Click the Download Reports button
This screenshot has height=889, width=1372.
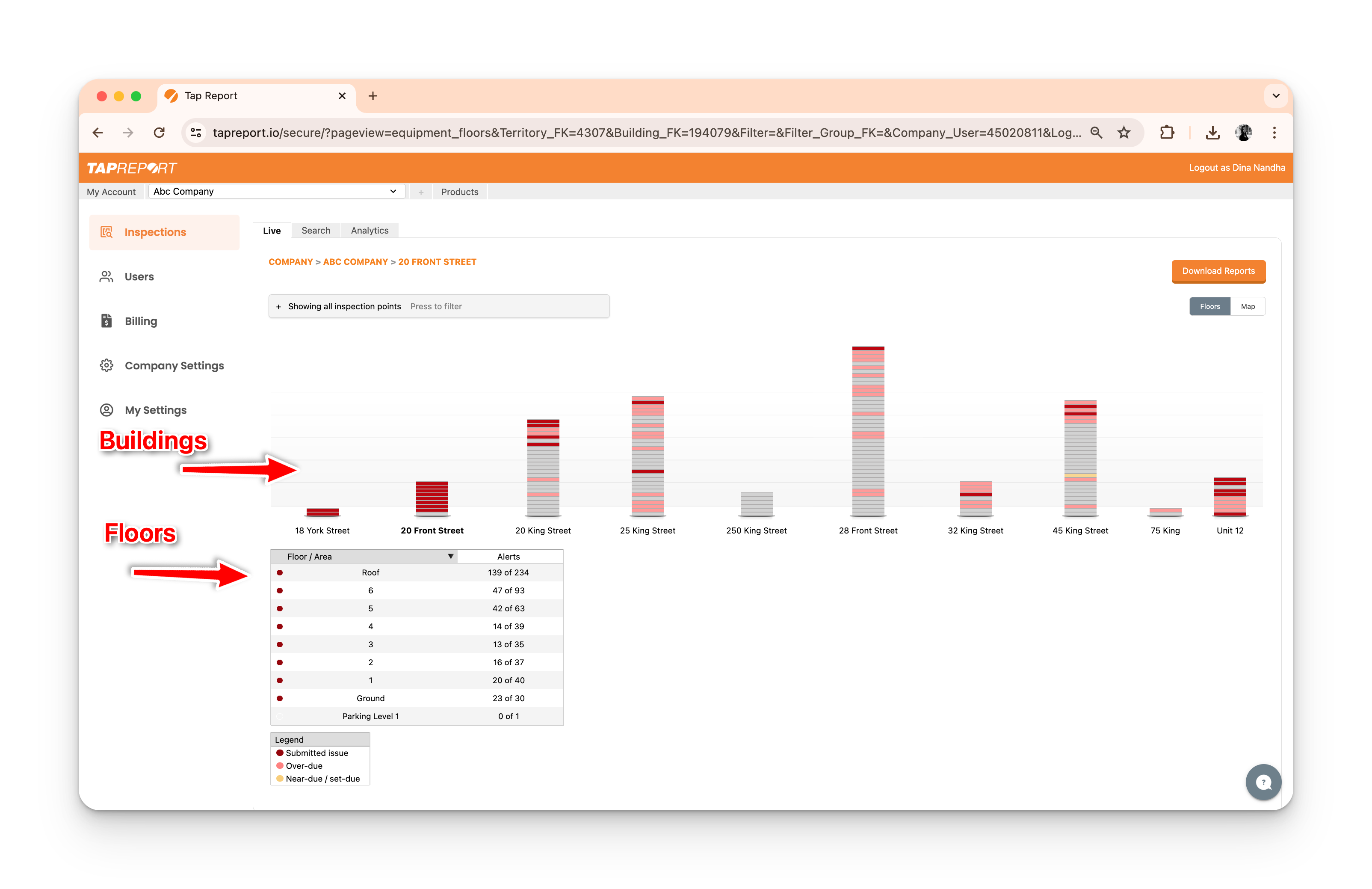point(1218,271)
